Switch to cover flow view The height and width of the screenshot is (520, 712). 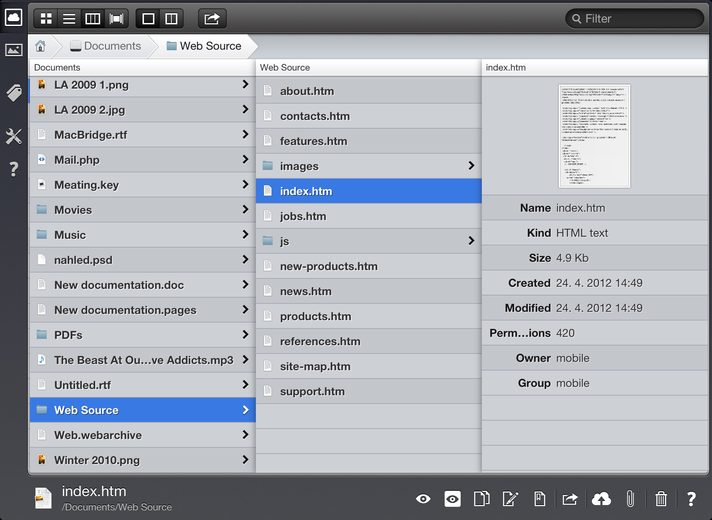(117, 19)
